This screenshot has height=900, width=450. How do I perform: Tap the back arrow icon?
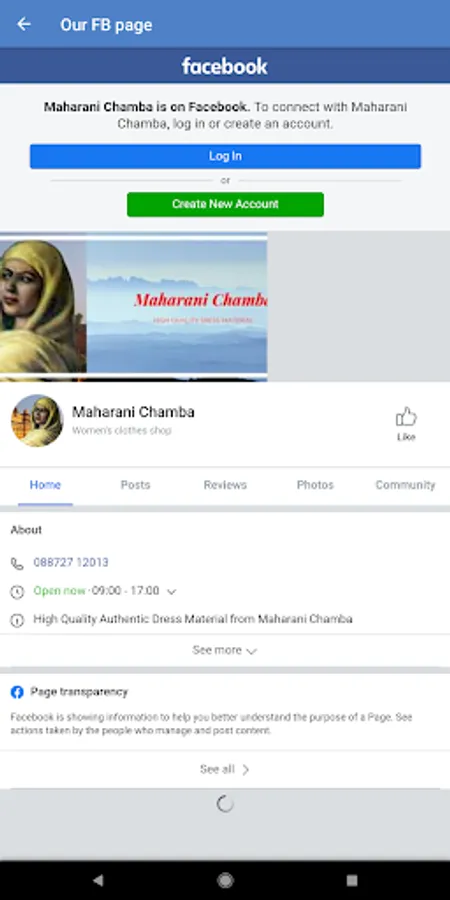[x=24, y=24]
